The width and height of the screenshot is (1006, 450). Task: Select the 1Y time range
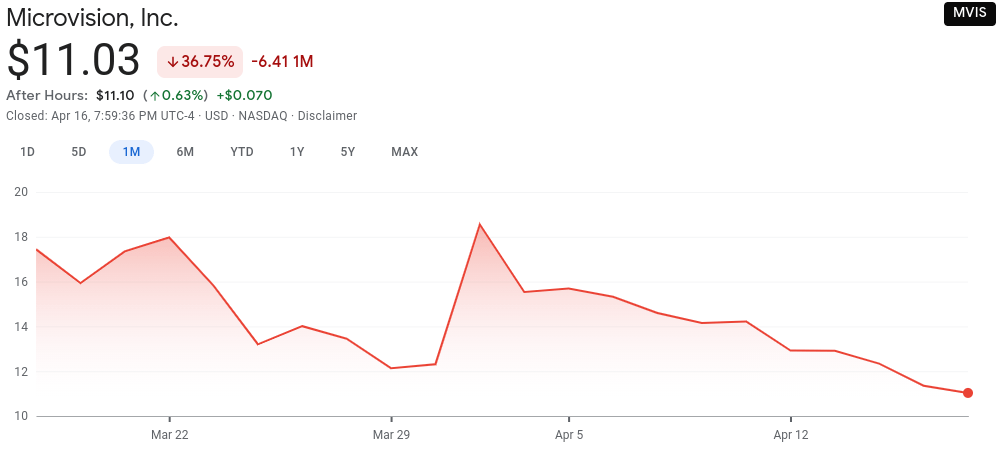coord(297,152)
